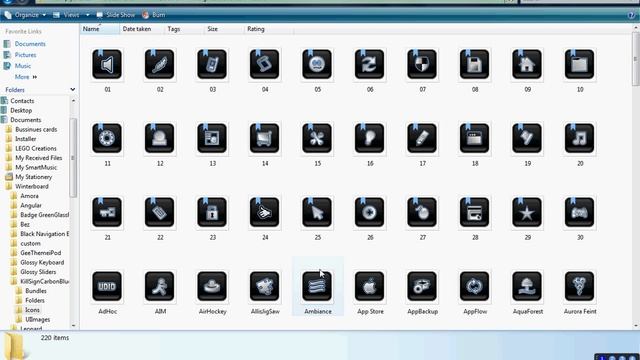Select the light bulb icon file 16

(369, 138)
